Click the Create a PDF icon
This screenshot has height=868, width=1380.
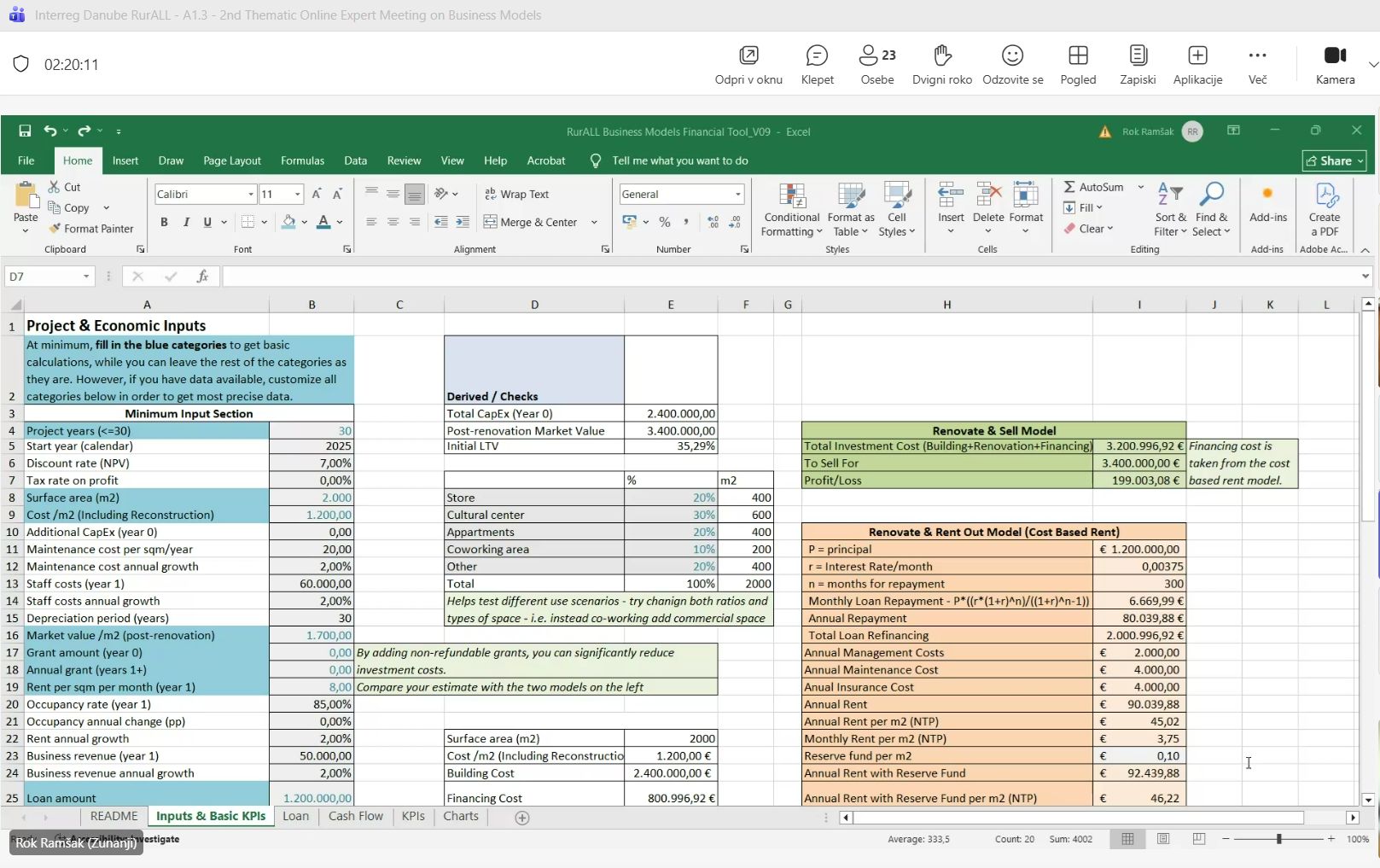1324,210
